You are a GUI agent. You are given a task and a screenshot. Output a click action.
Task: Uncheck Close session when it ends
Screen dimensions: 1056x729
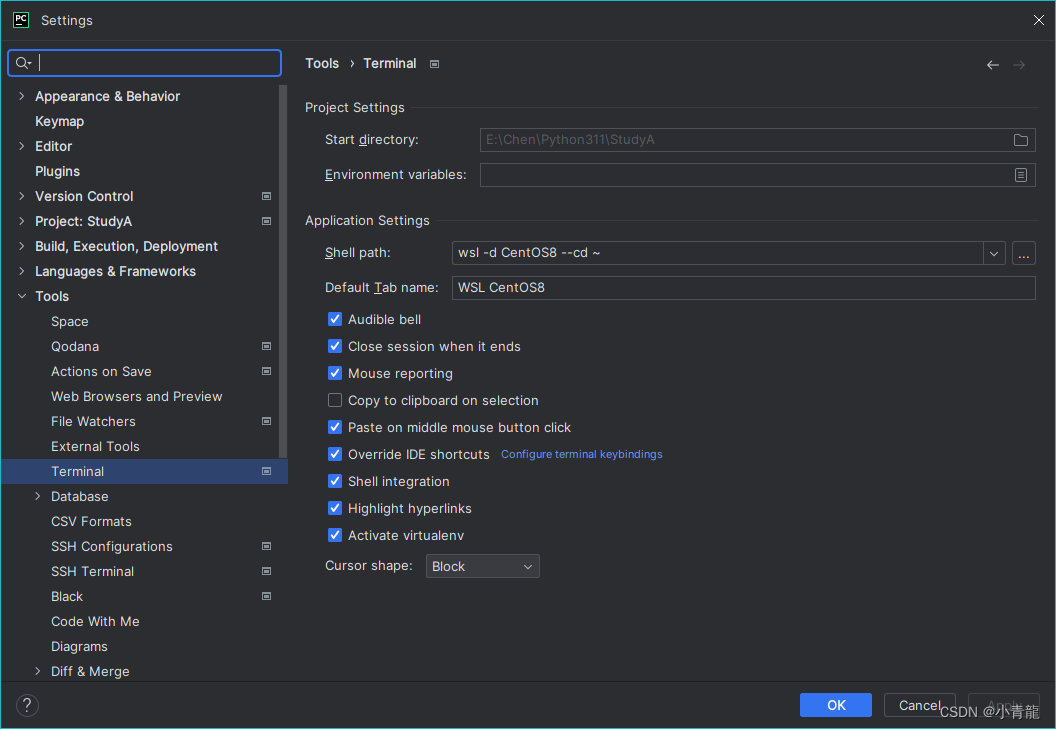click(335, 346)
